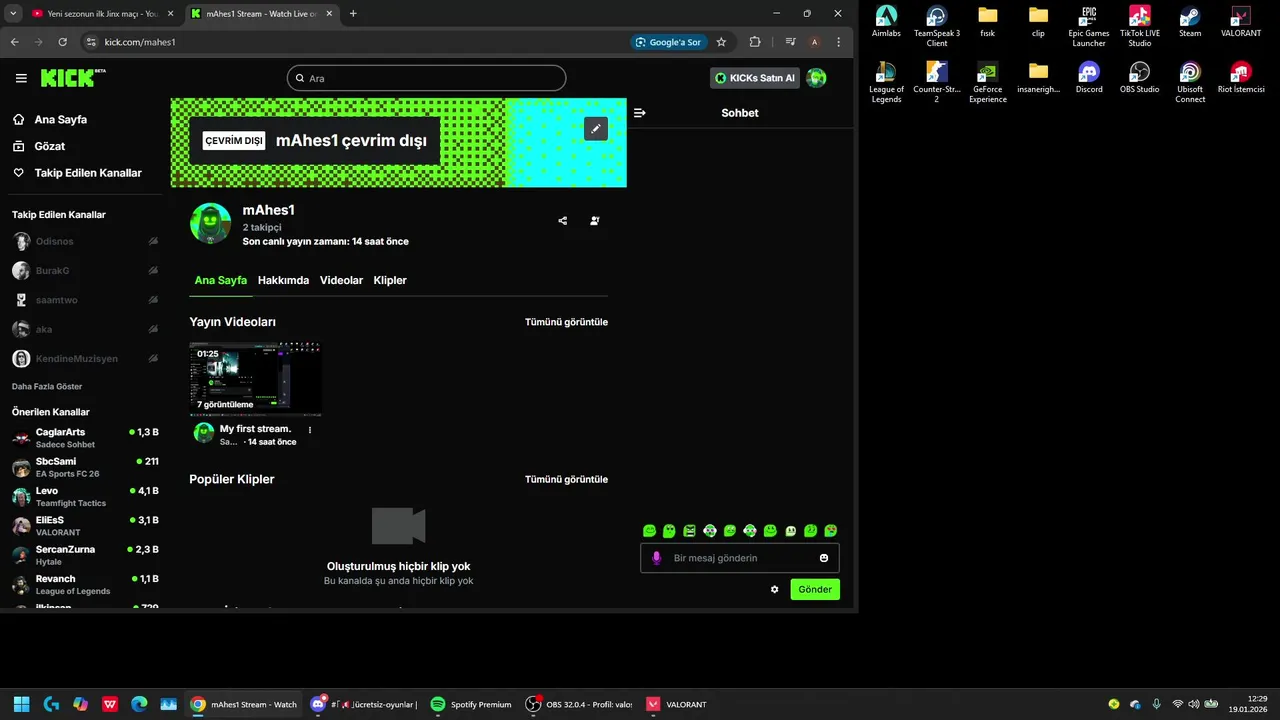Viewport: 1280px width, 720px height.
Task: Open OBS Studio desktop shortcut
Action: click(x=1139, y=78)
